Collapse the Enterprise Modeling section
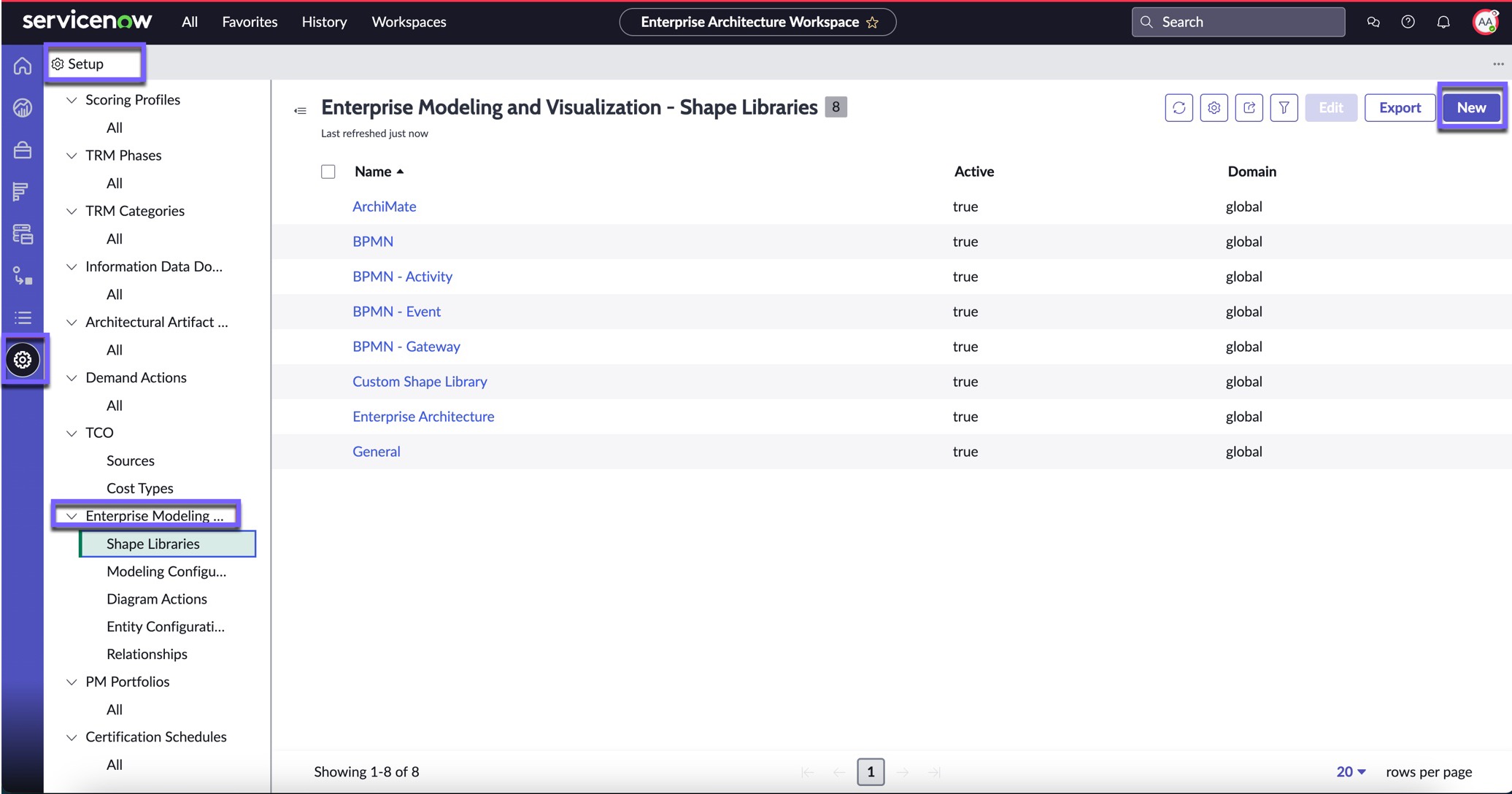 72,516
